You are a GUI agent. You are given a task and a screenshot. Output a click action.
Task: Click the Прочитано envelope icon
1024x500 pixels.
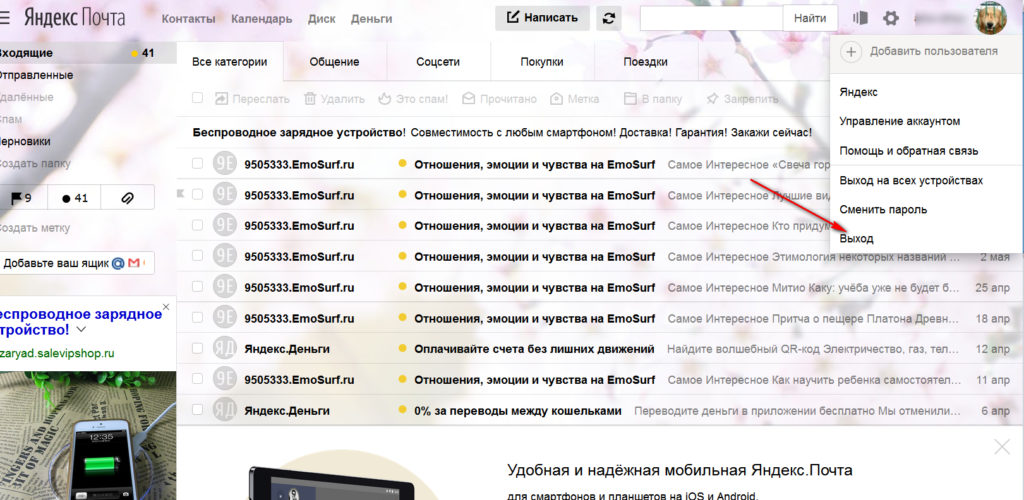coord(468,99)
